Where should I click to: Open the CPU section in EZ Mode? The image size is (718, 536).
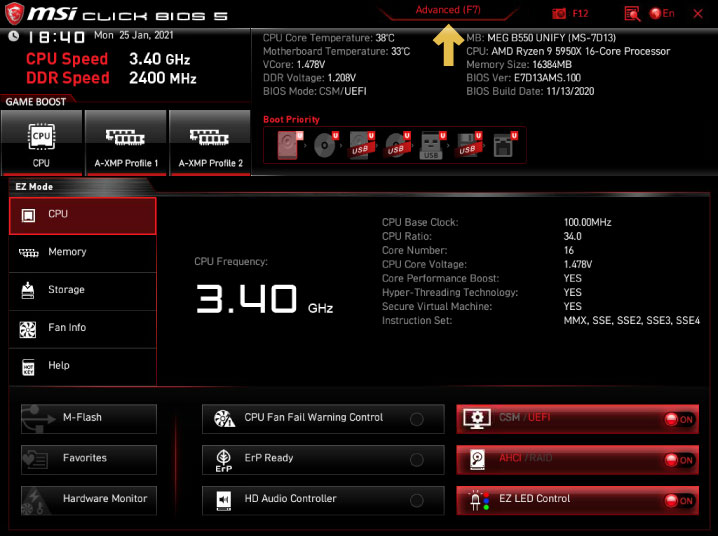tap(82, 216)
